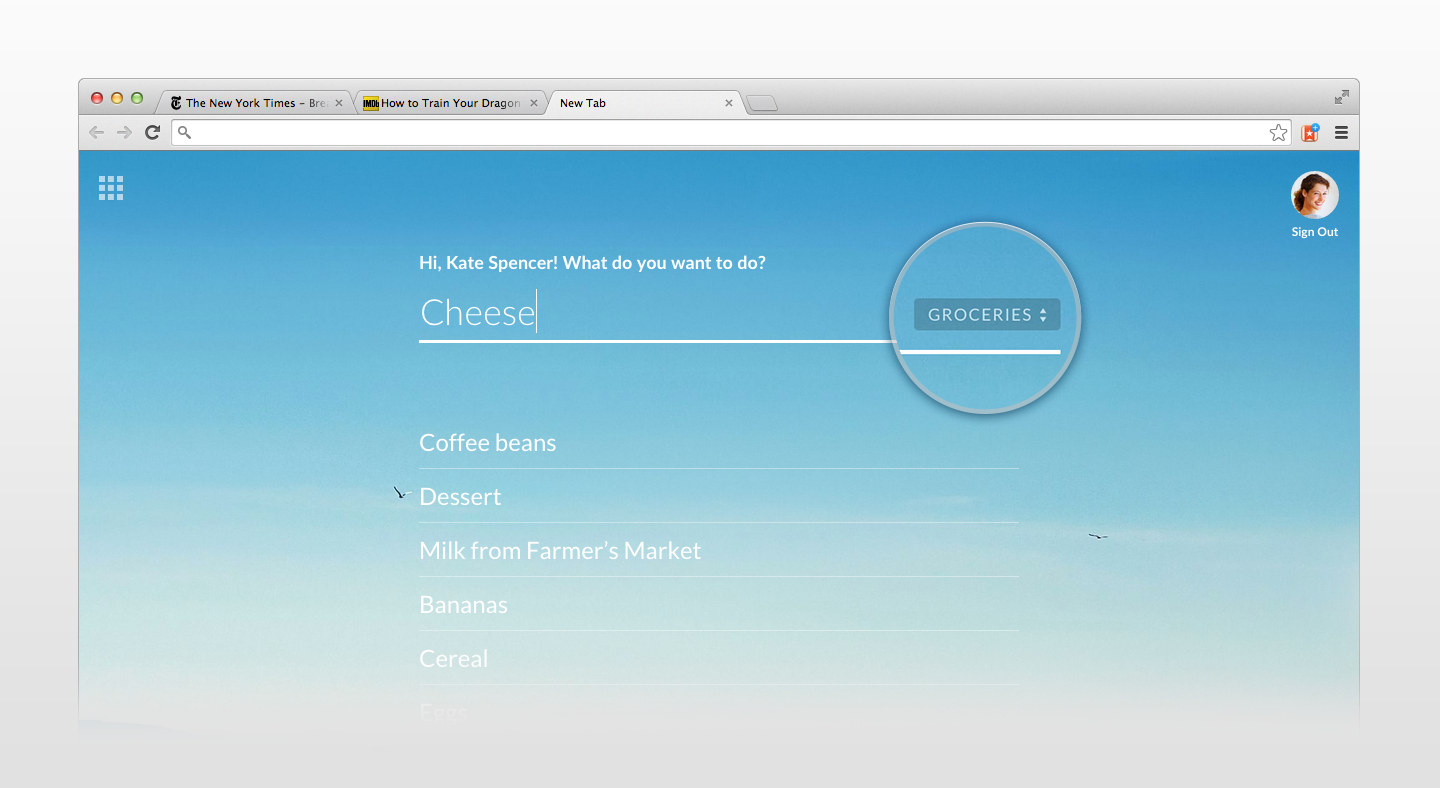
Task: Click the IMDb favicon on second tab
Action: pyautogui.click(x=371, y=103)
